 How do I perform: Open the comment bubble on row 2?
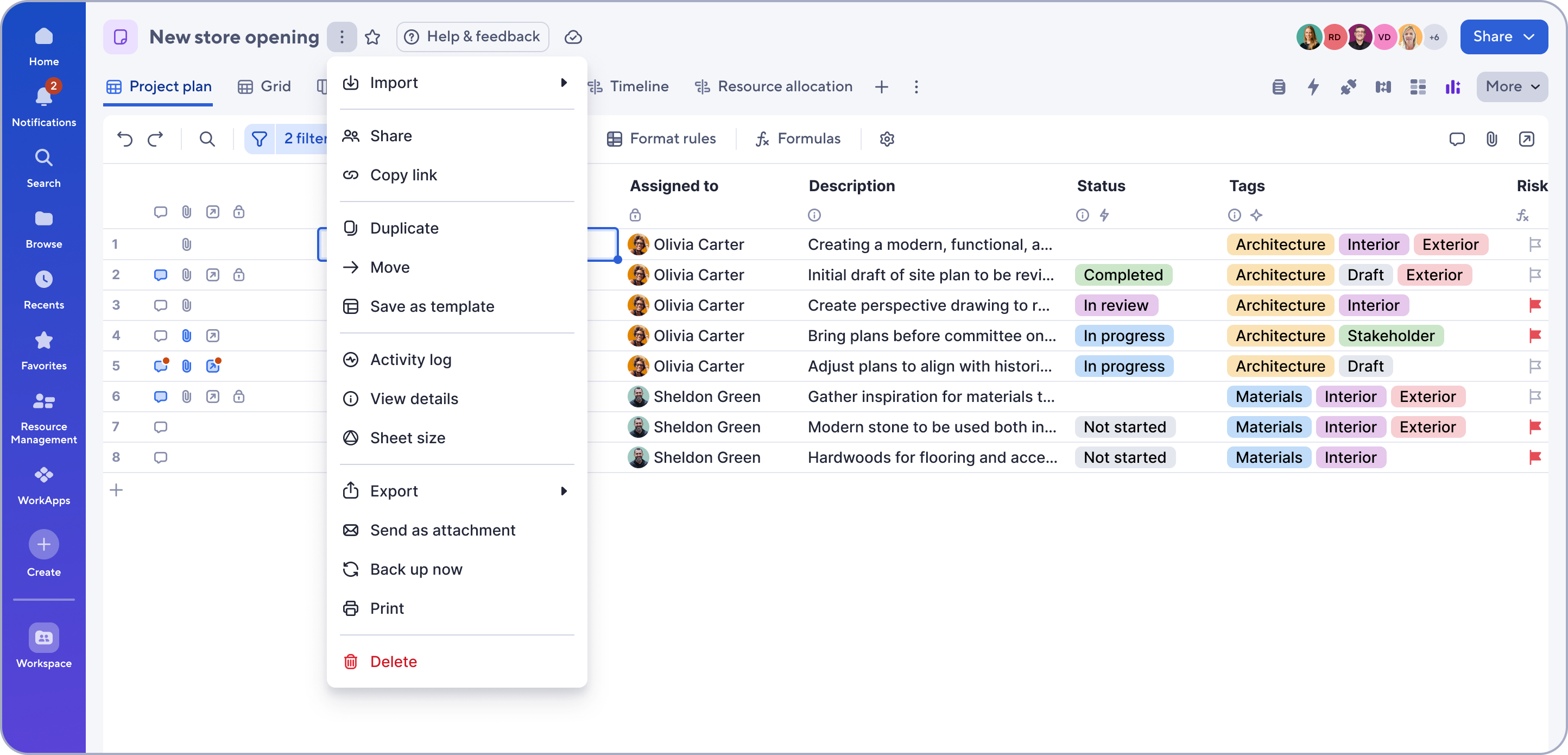point(160,275)
